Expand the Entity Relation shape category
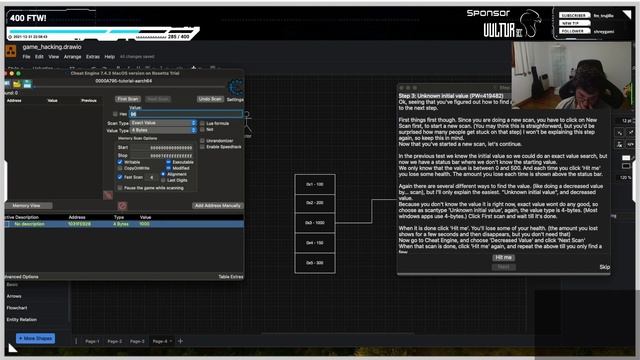 coord(22,320)
